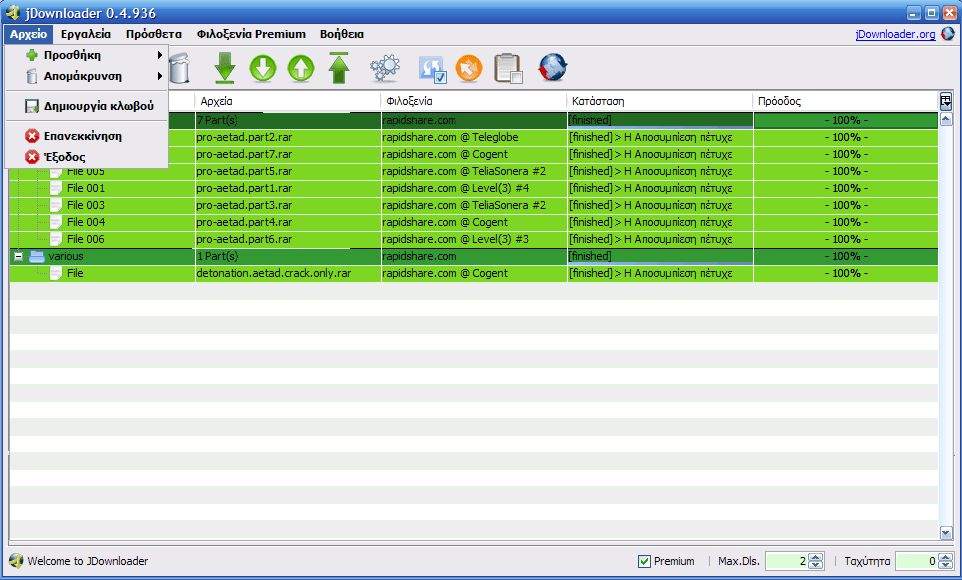Image resolution: width=962 pixels, height=580 pixels.
Task: Click the globe icon beside jDownloader.org link
Action: pyautogui.click(x=948, y=34)
